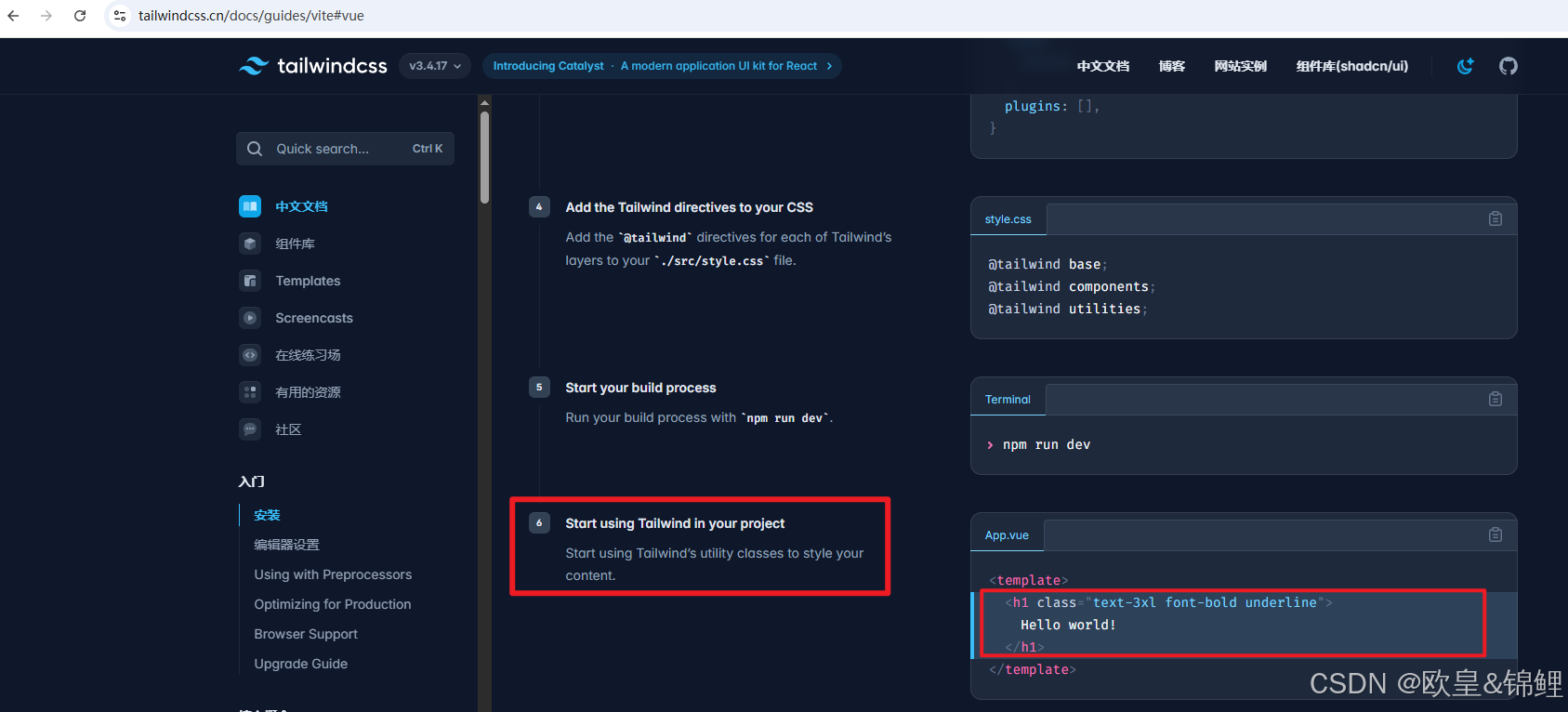Click the browser forward arrow

(x=46, y=16)
